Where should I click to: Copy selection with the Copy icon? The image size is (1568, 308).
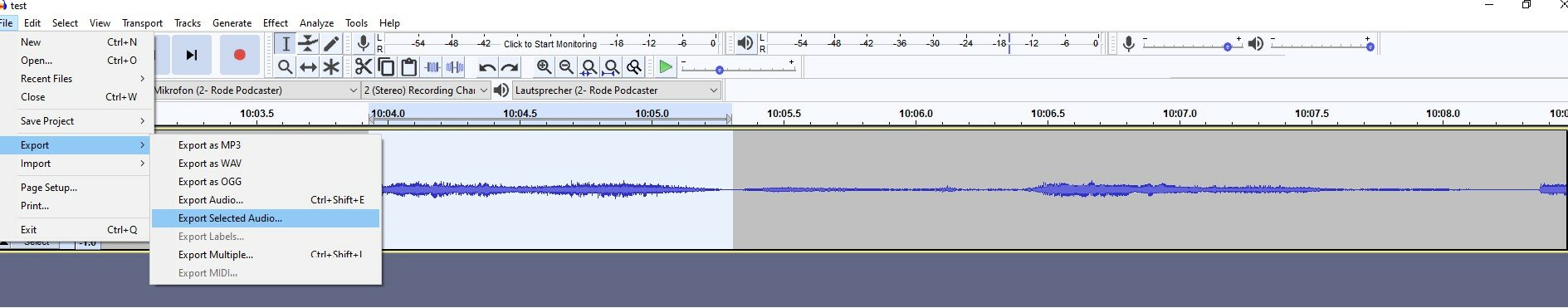pyautogui.click(x=386, y=67)
